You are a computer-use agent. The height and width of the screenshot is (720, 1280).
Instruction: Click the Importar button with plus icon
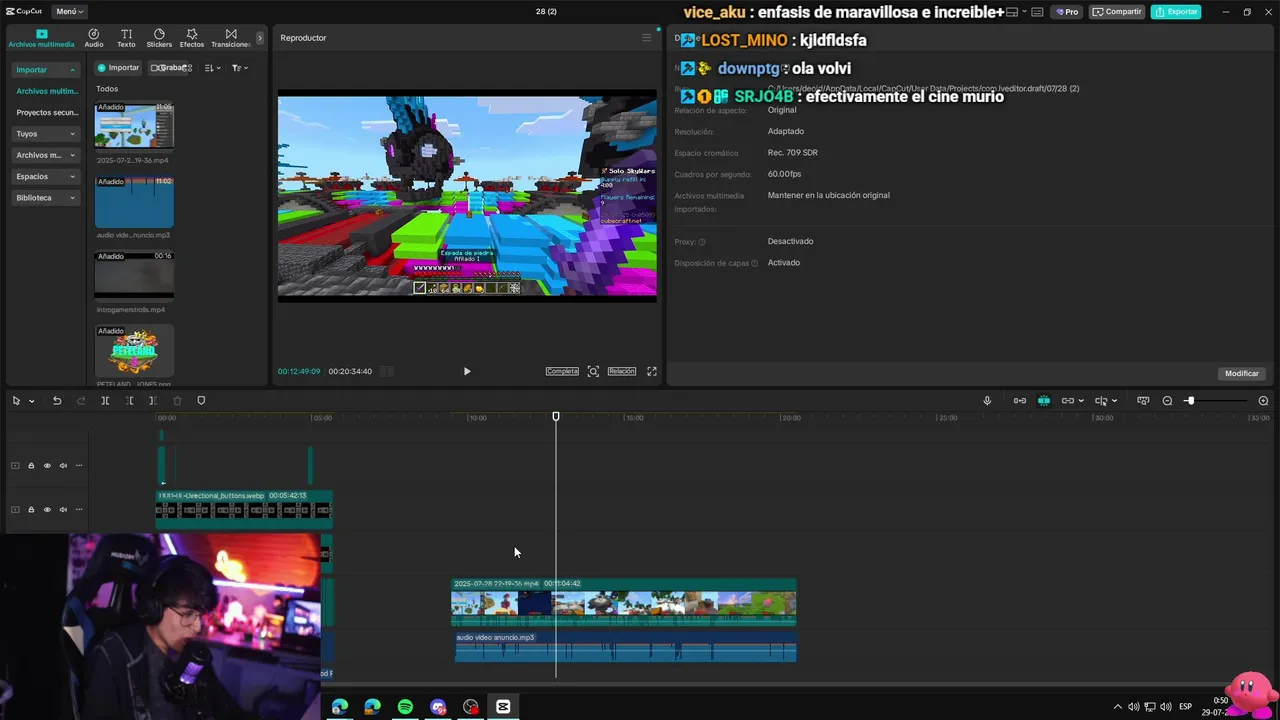click(x=118, y=68)
